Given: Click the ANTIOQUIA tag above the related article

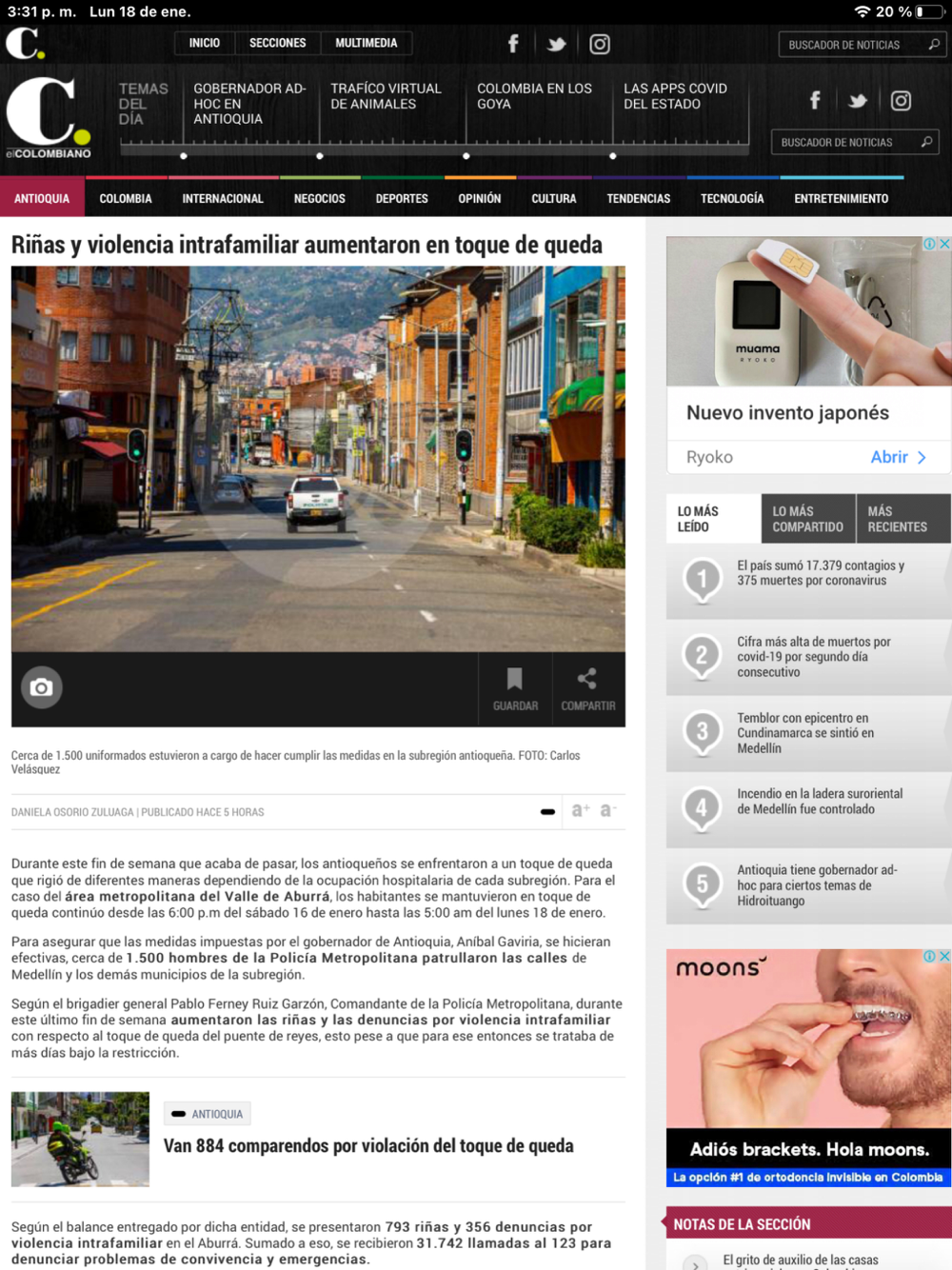Looking at the screenshot, I should (208, 1114).
